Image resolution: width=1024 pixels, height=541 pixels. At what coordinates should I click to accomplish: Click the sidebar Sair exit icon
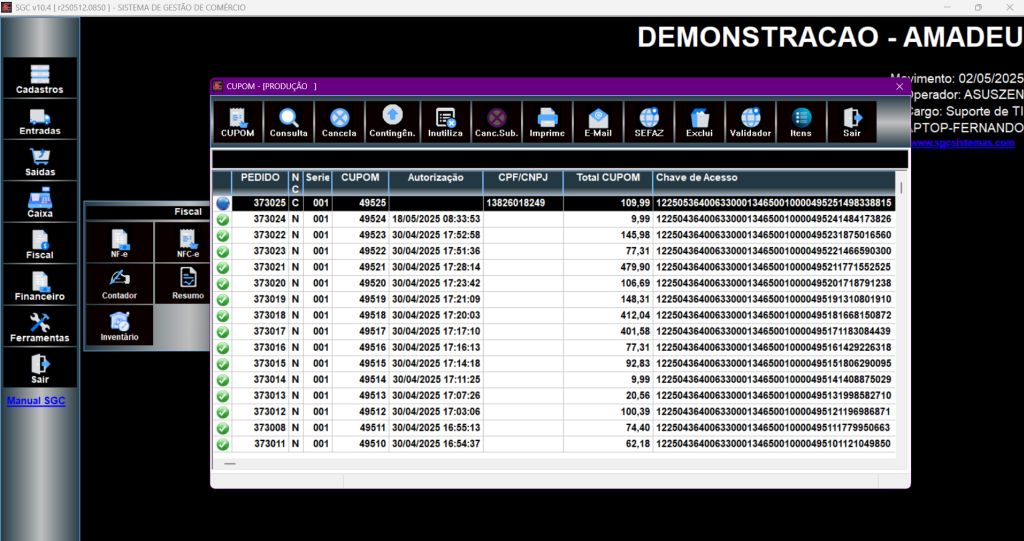[40, 368]
